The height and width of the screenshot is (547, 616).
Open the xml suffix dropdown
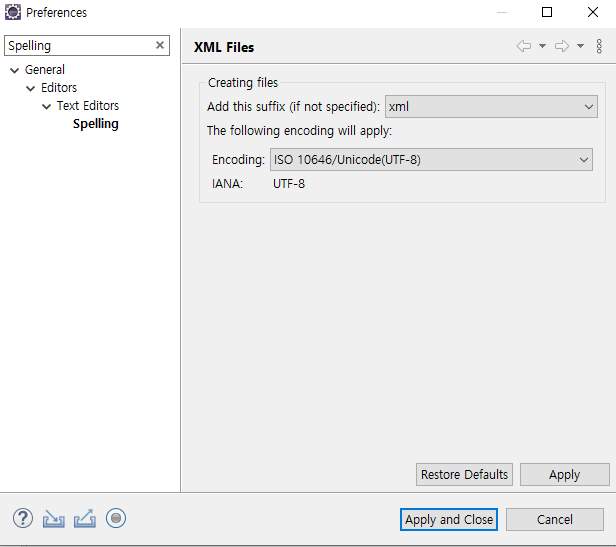491,106
